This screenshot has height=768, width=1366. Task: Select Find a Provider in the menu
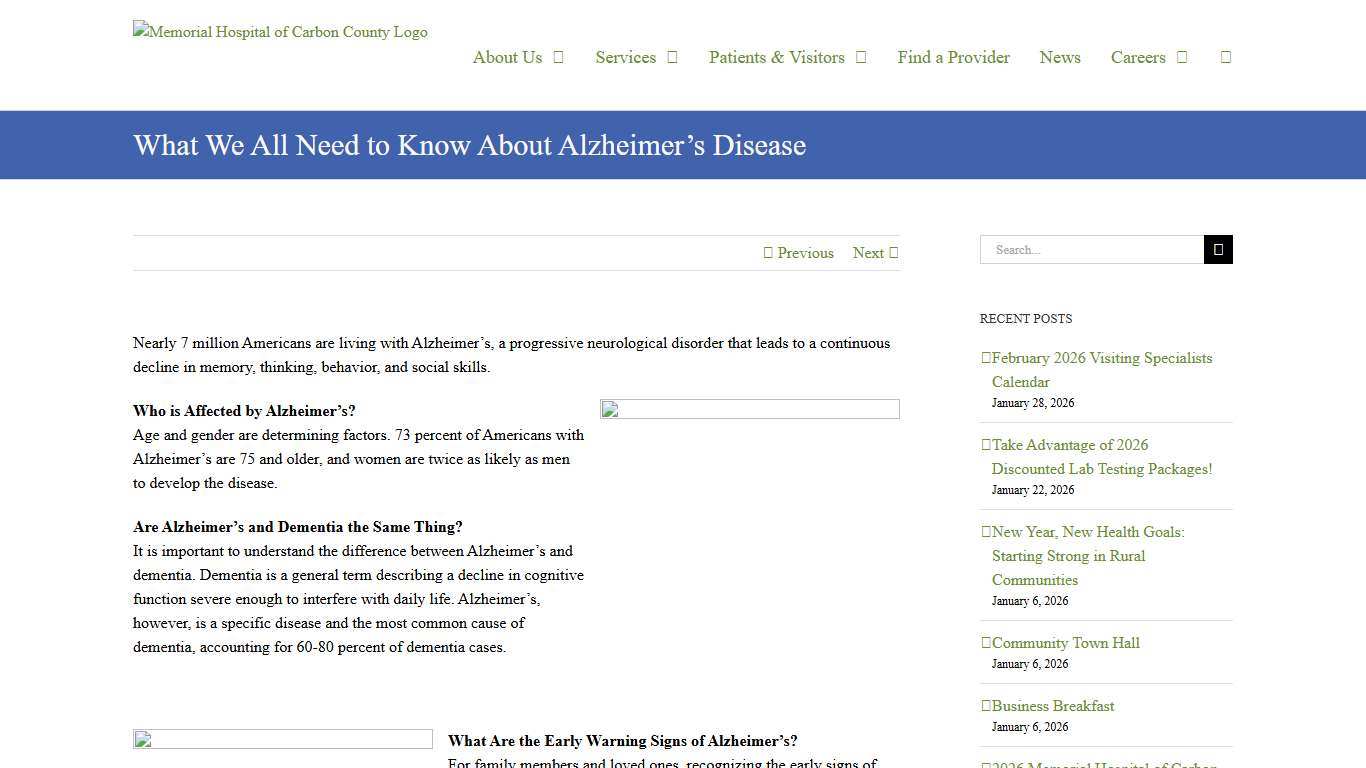coord(953,57)
